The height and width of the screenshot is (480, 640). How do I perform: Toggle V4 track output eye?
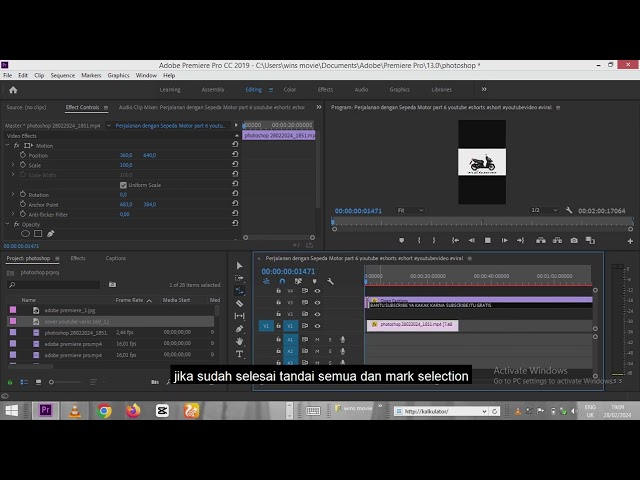coord(317,291)
